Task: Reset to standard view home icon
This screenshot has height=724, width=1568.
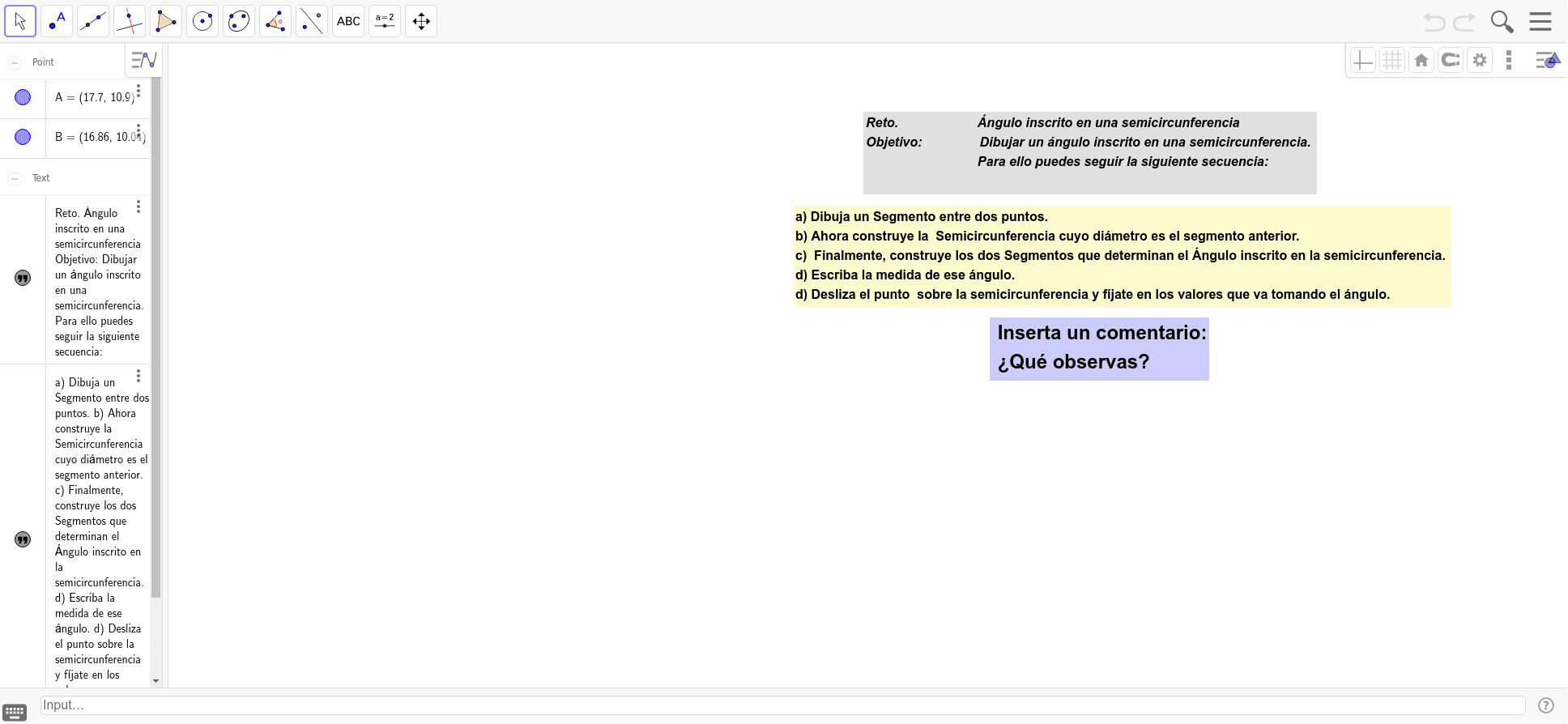Action: 1421,60
